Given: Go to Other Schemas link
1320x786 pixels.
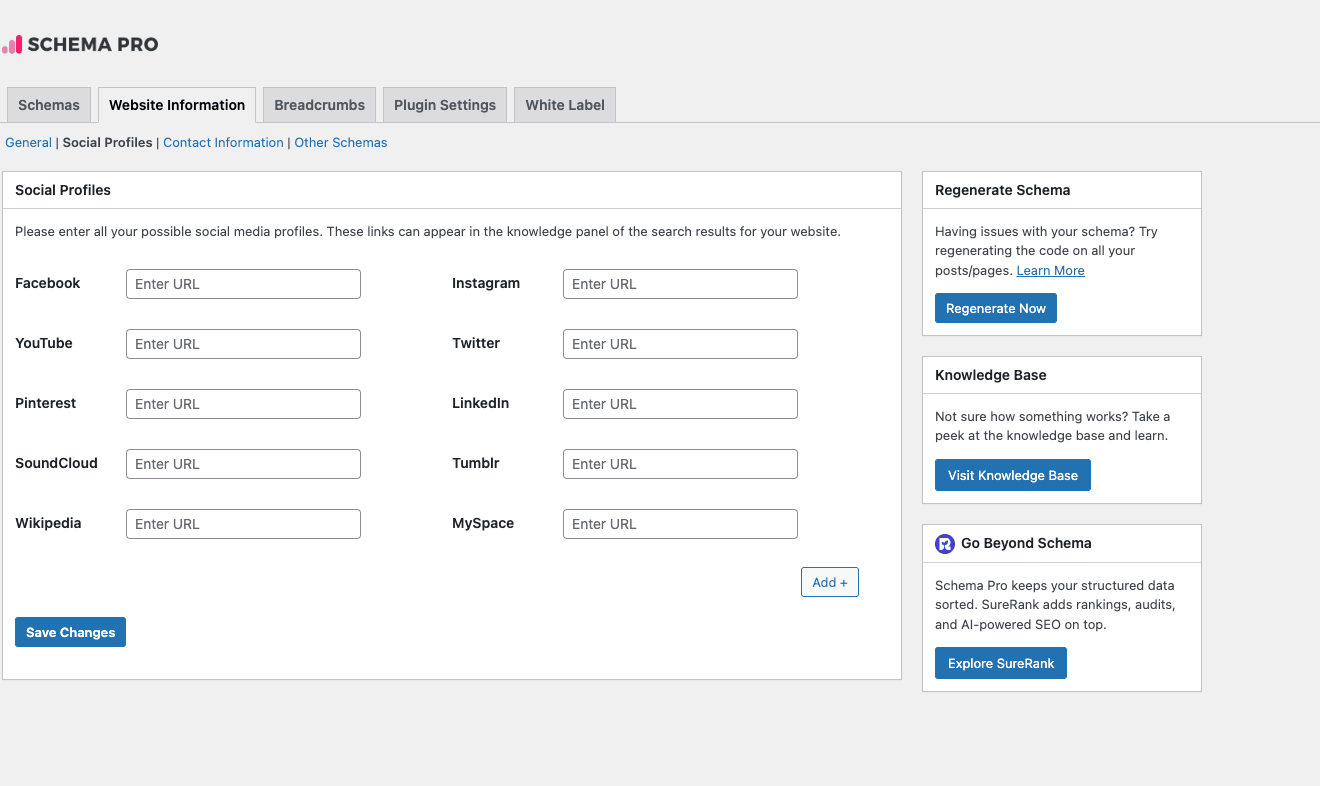Looking at the screenshot, I should 340,143.
